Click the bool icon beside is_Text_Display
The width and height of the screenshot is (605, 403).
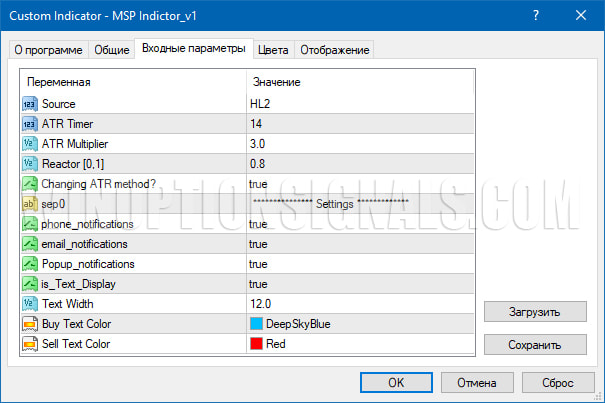tap(30, 284)
